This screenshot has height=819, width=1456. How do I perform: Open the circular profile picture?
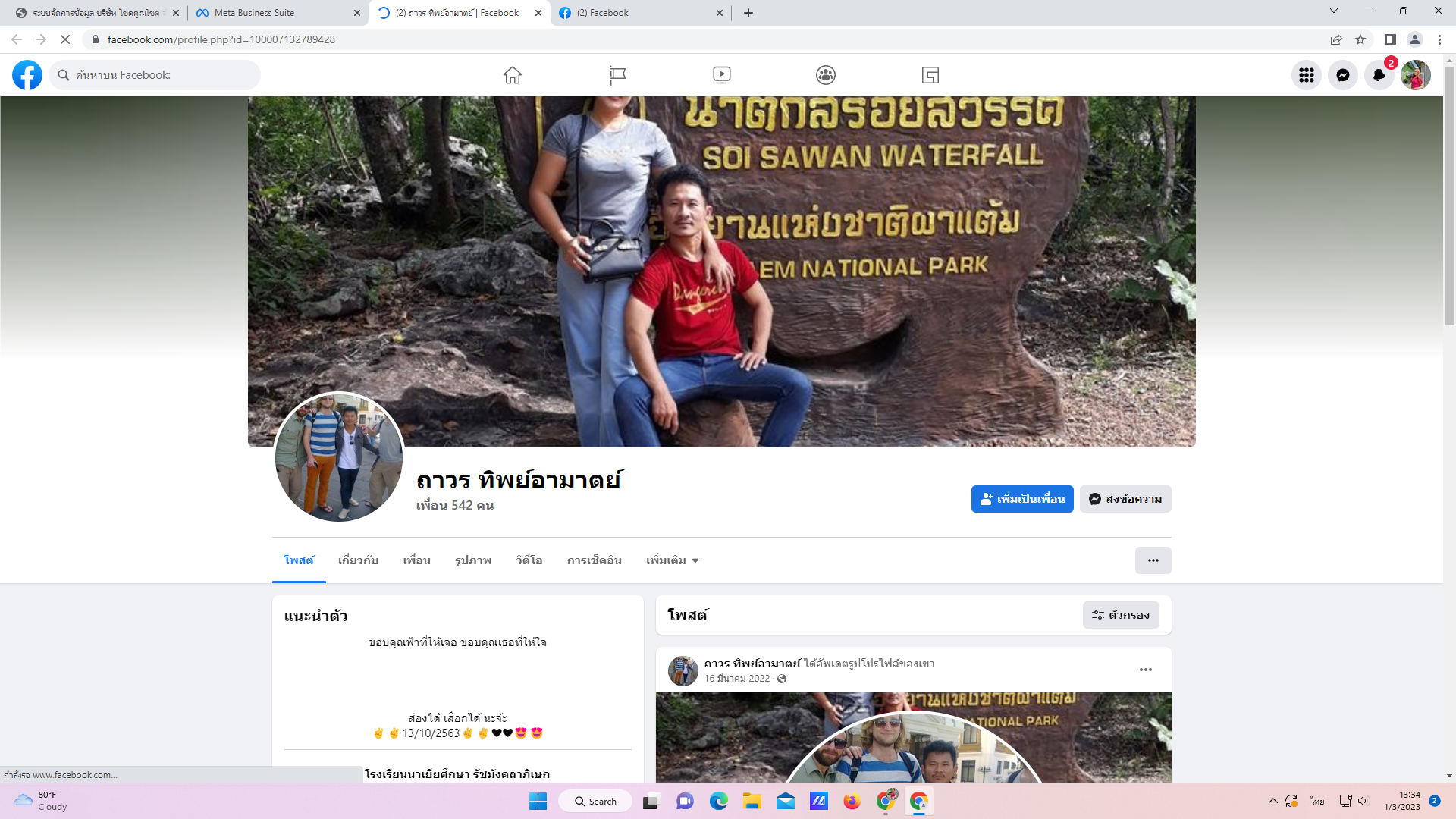(338, 457)
